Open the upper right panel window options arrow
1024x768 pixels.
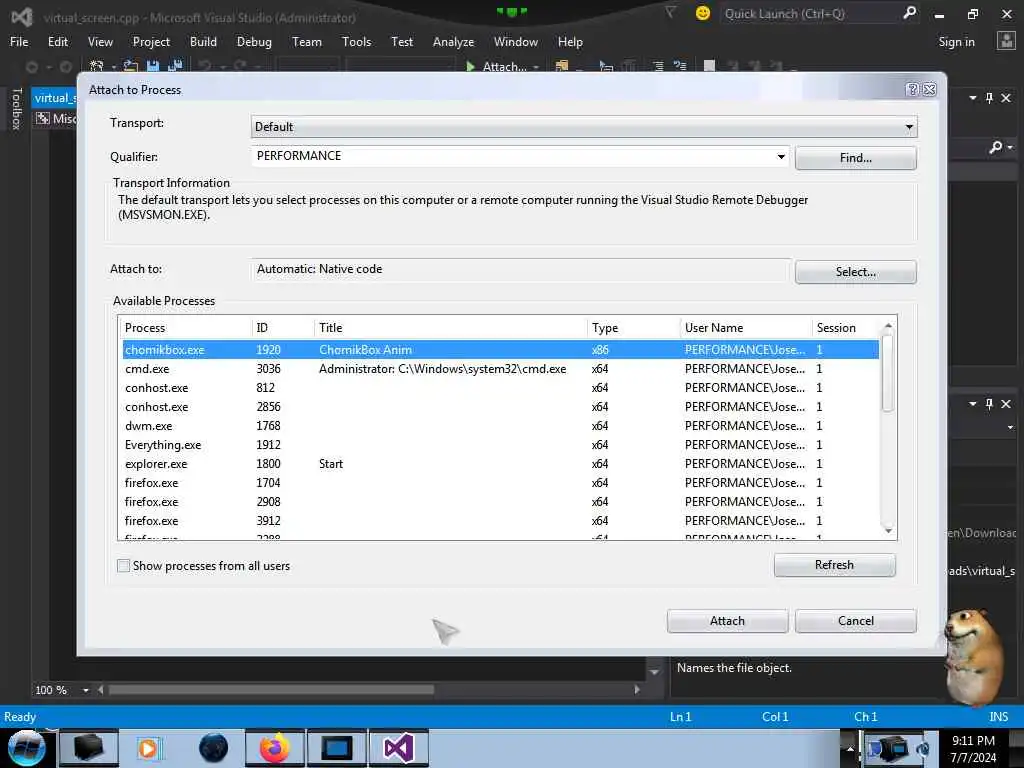click(x=973, y=98)
